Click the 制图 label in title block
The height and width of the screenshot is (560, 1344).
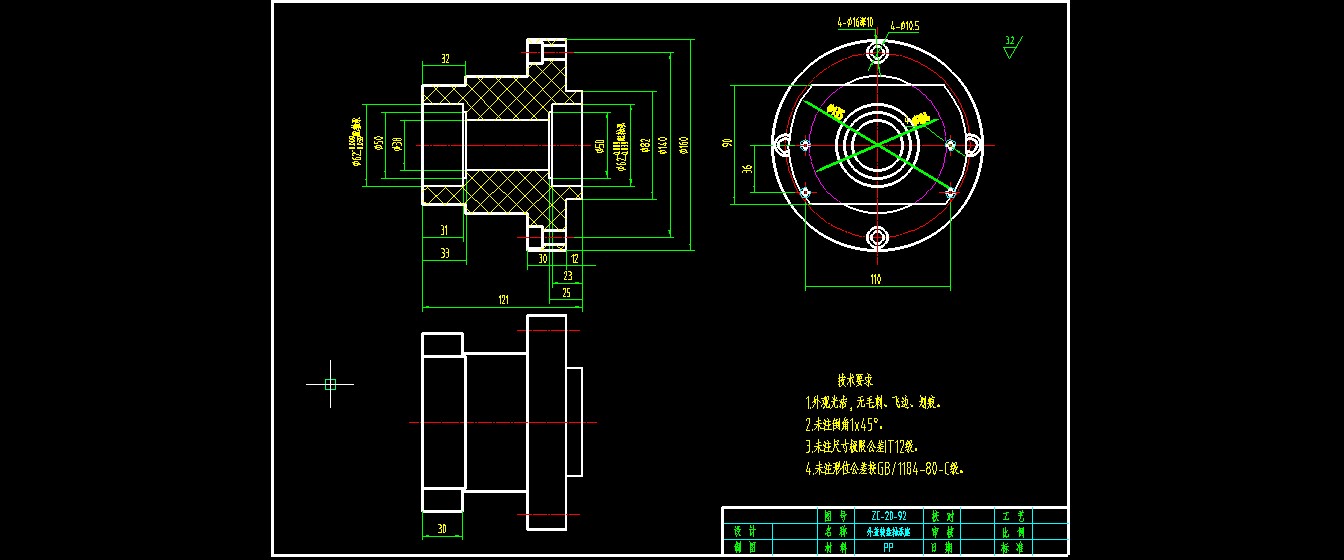745,548
